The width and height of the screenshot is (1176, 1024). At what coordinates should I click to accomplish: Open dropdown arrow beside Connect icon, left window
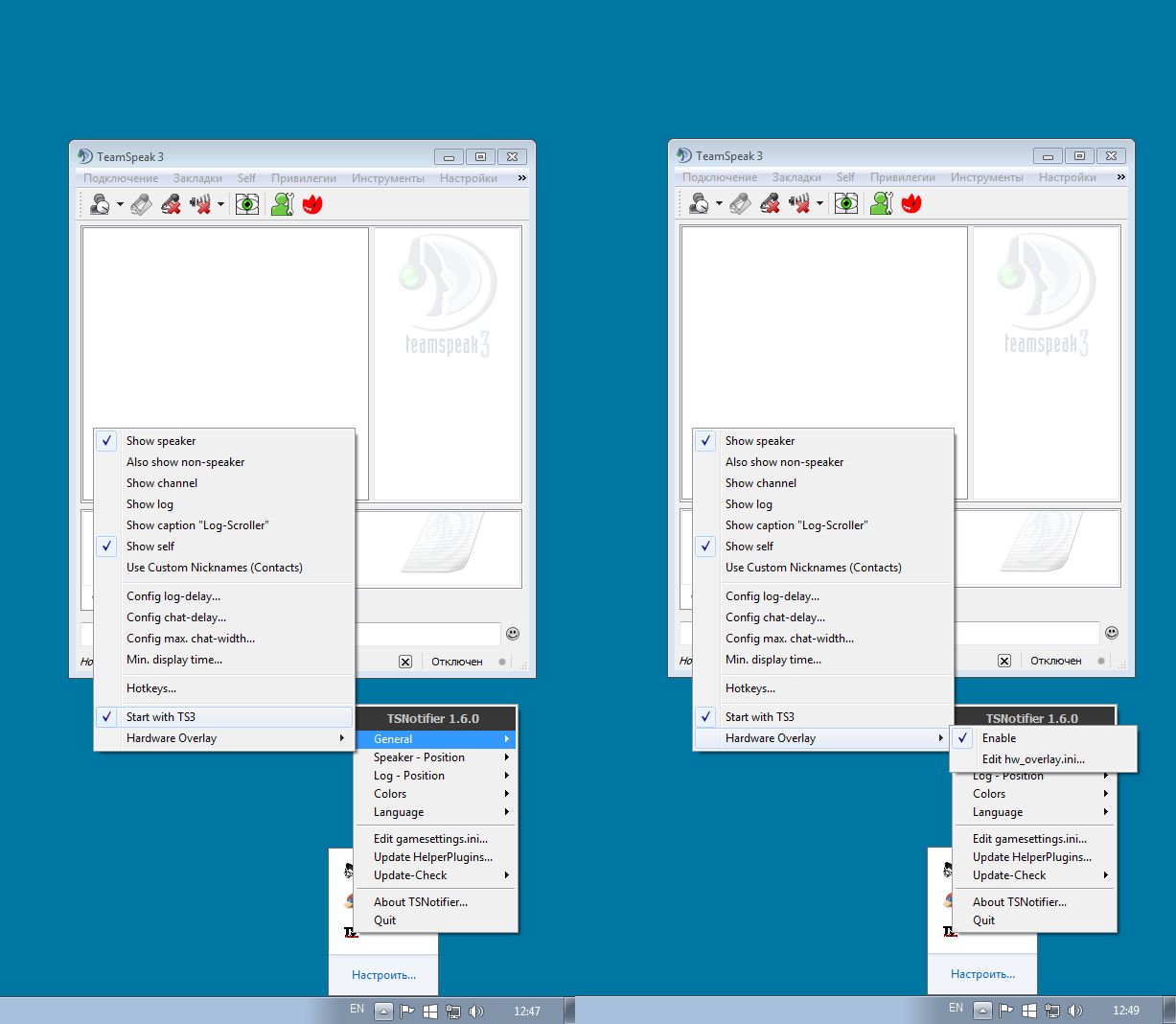pos(120,204)
